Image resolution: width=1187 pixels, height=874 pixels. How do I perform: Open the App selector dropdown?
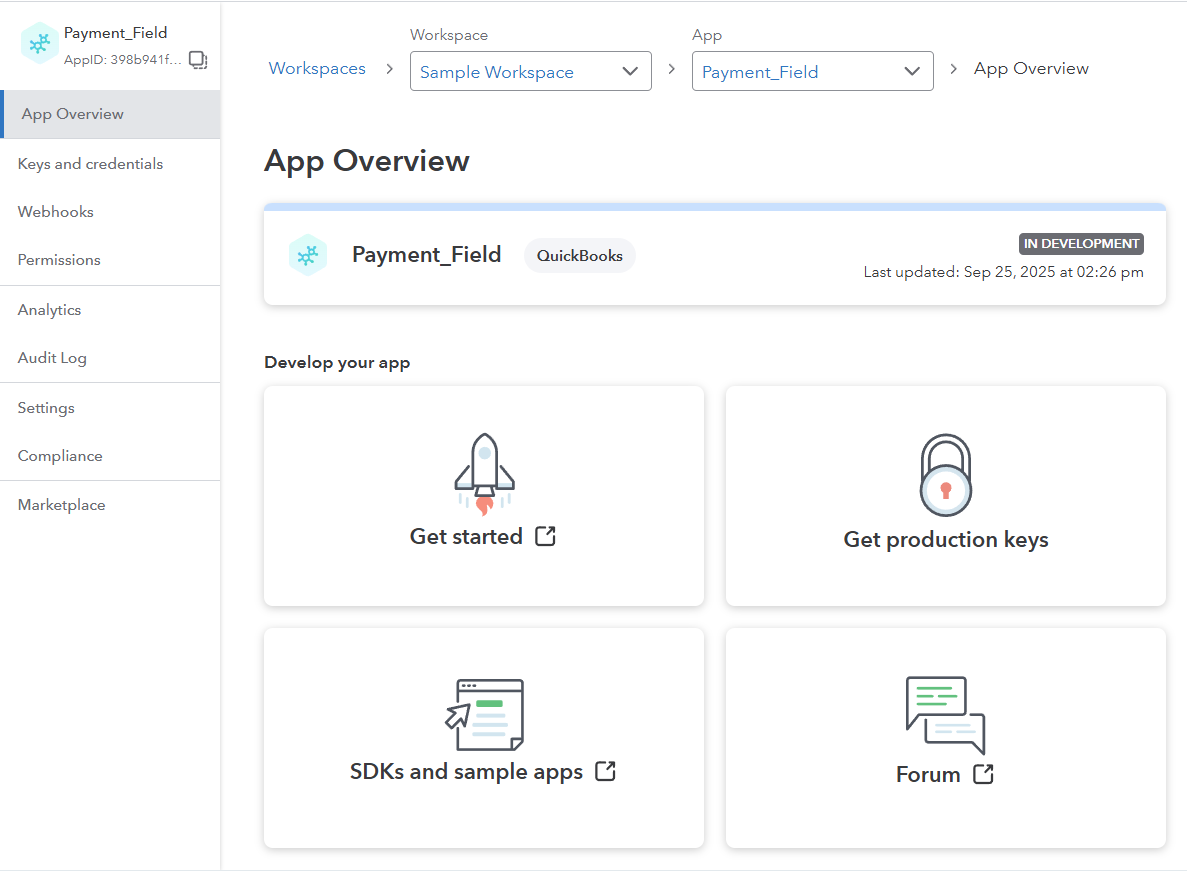click(812, 71)
